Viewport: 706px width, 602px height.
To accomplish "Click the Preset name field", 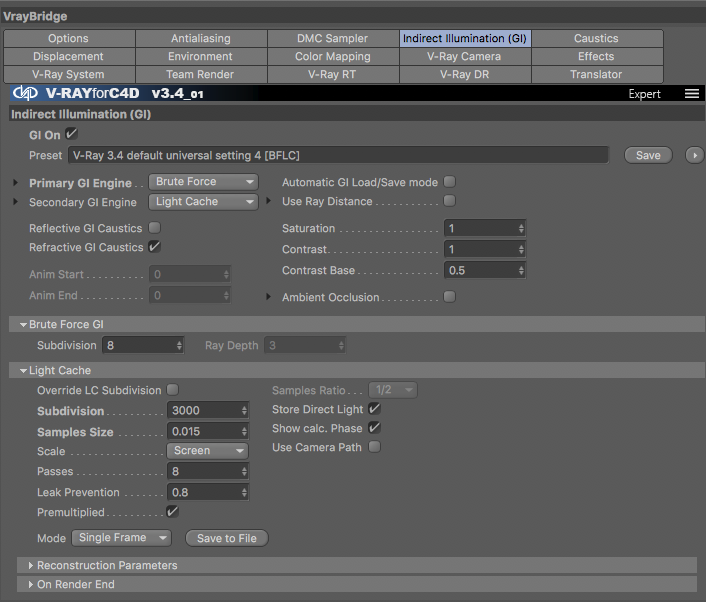I will tap(338, 155).
